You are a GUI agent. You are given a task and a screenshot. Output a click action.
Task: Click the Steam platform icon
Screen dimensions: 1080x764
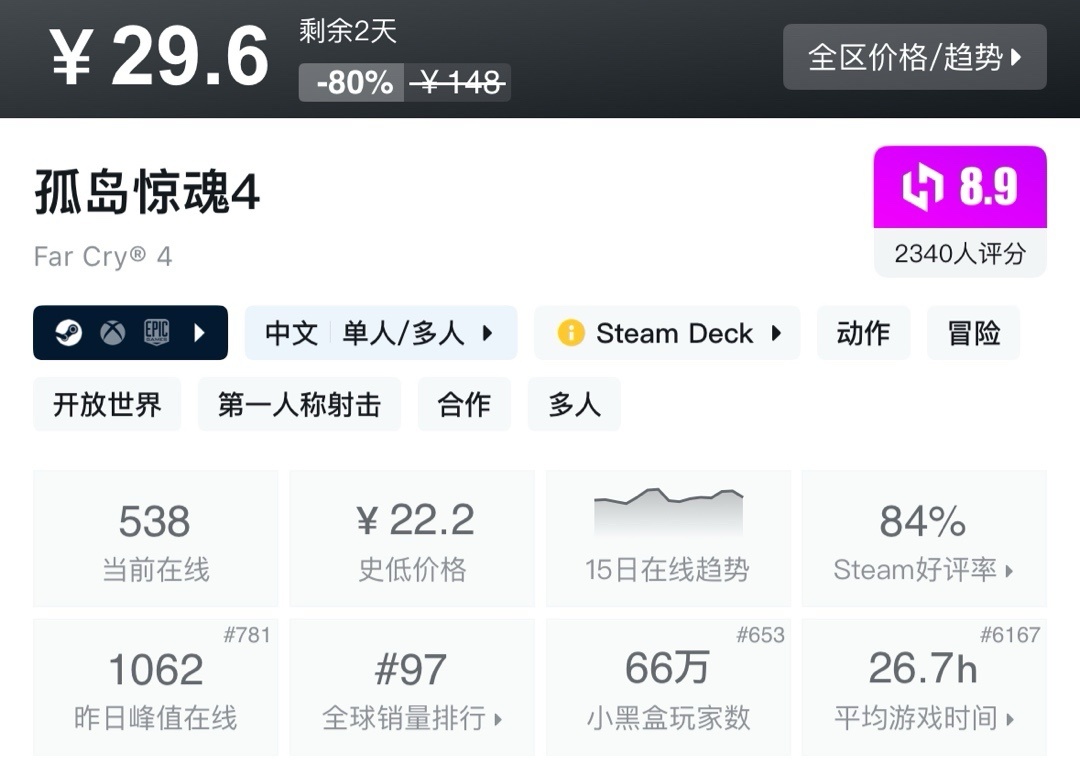(x=68, y=333)
